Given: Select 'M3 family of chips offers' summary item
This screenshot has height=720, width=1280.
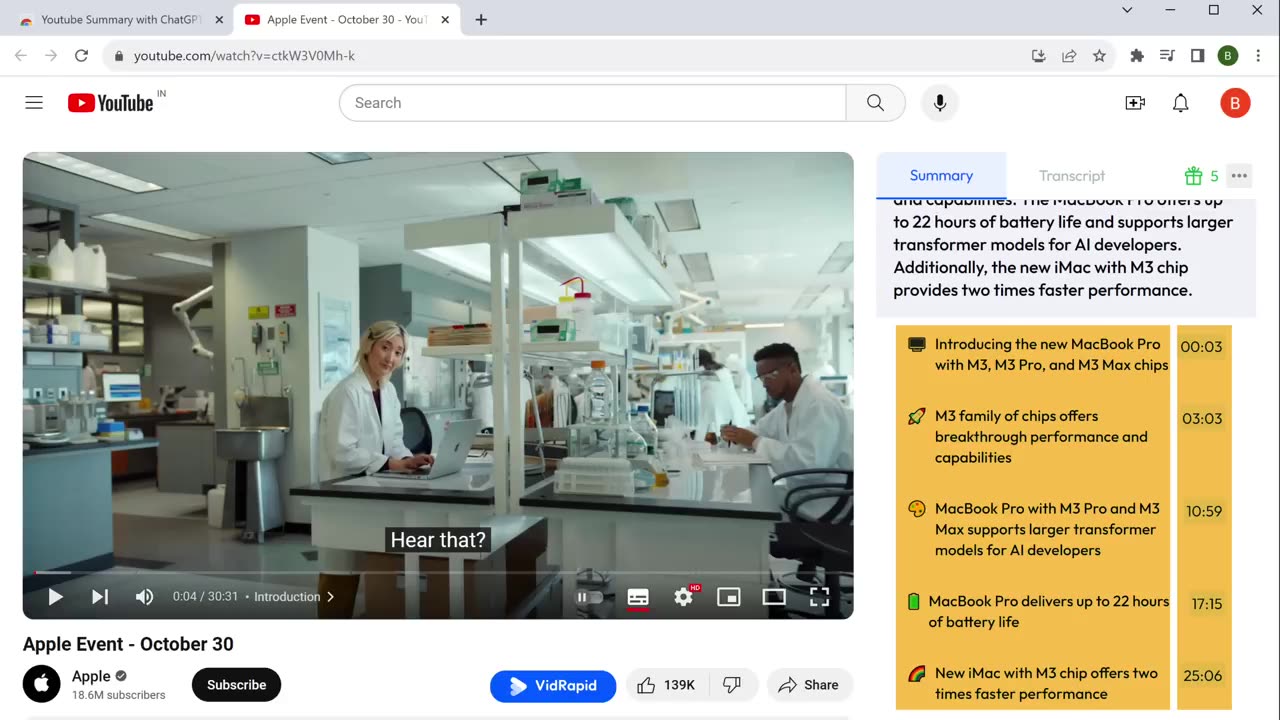Looking at the screenshot, I should click(x=1041, y=437).
